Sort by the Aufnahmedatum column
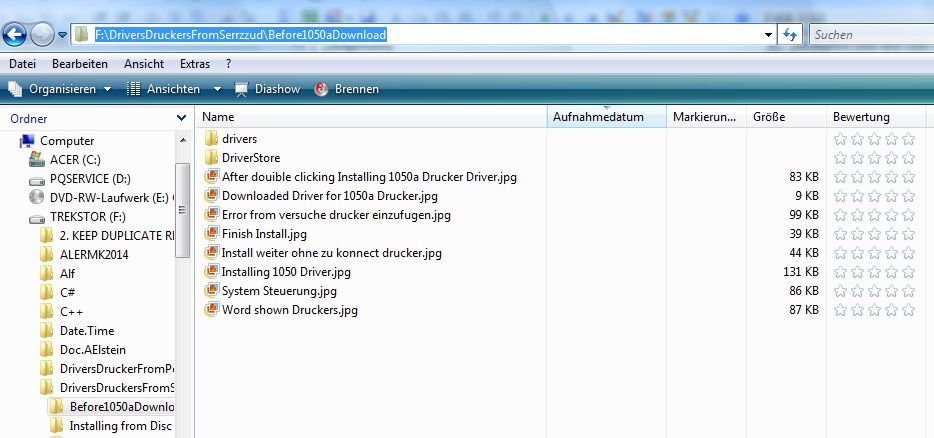 click(606, 117)
